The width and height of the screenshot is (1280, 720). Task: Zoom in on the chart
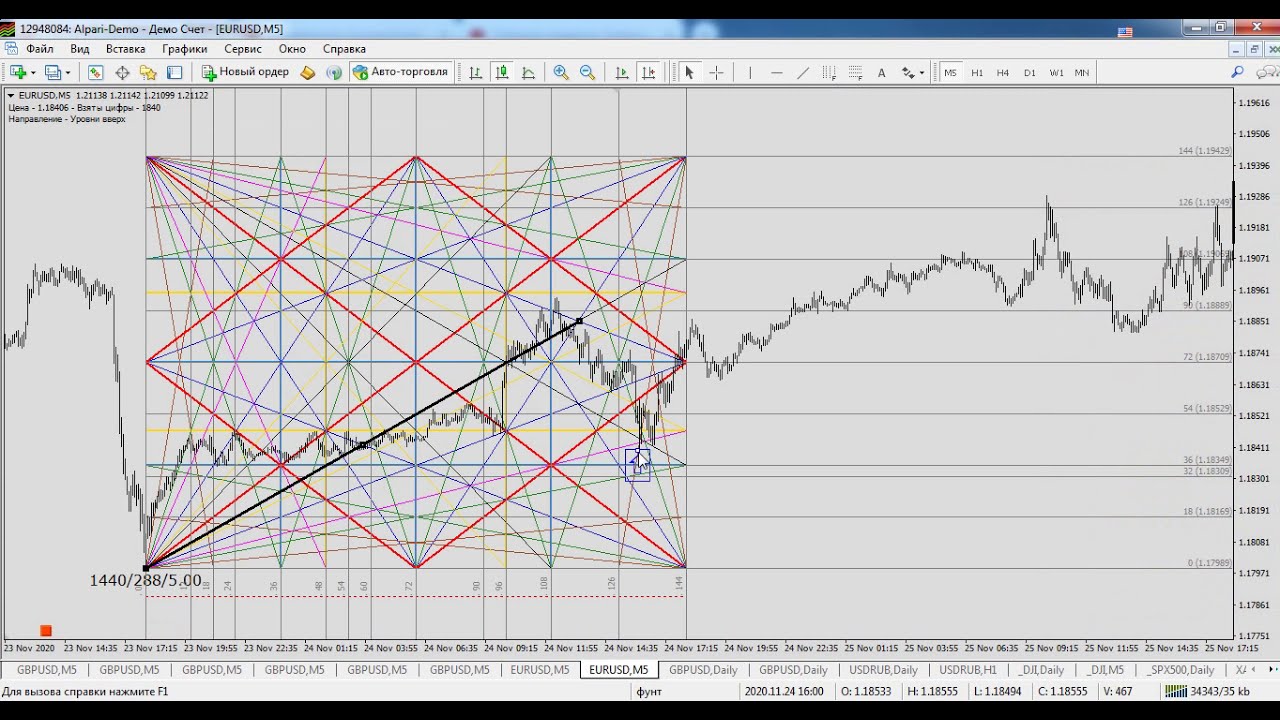[x=561, y=72]
